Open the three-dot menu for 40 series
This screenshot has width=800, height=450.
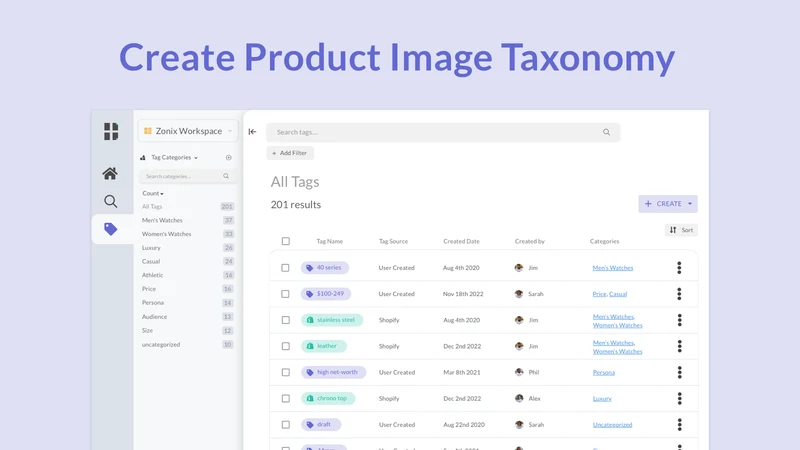click(679, 268)
